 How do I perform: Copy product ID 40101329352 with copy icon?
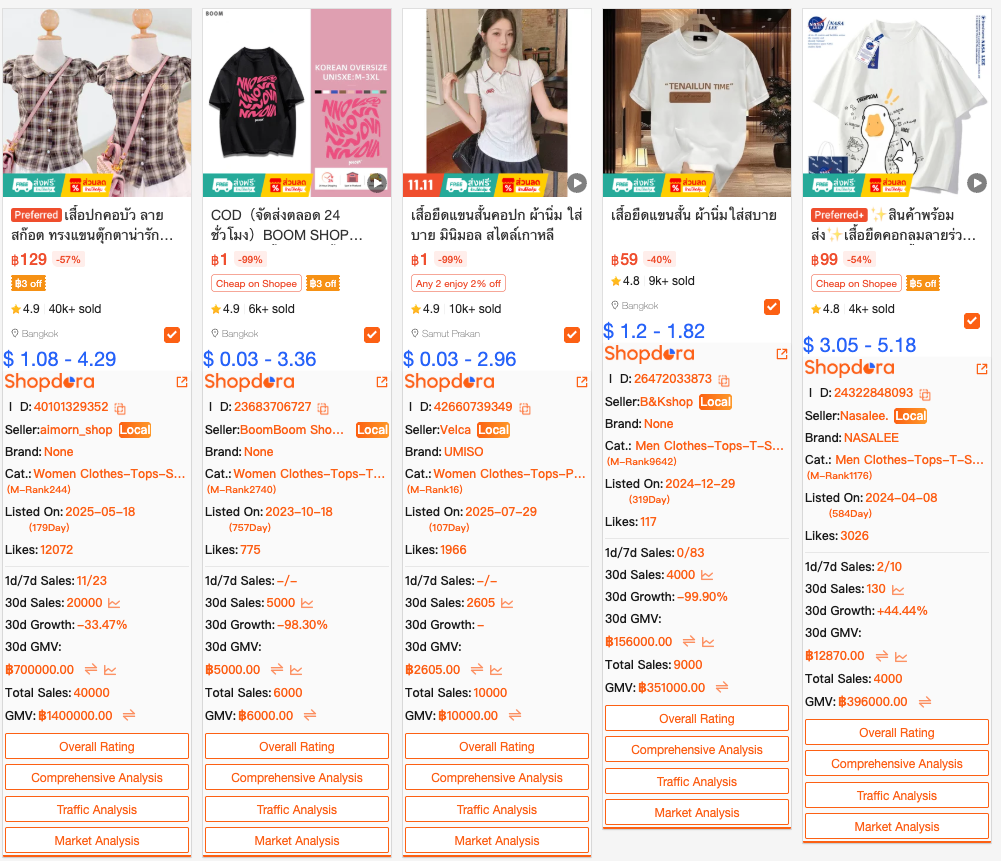[120, 408]
